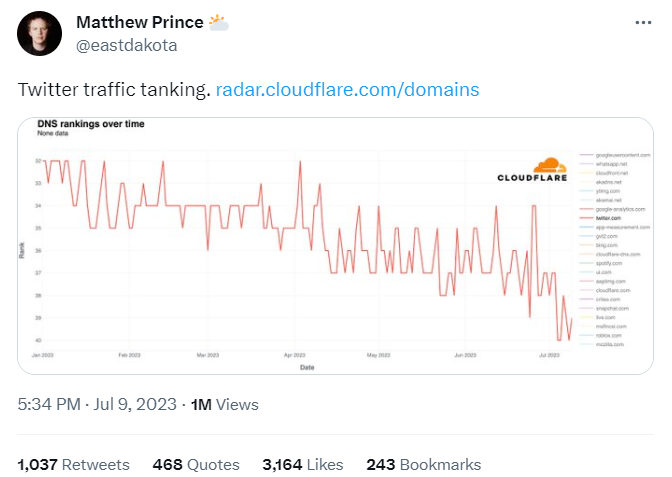
Task: Open the DNS rankings chart image
Action: point(335,246)
